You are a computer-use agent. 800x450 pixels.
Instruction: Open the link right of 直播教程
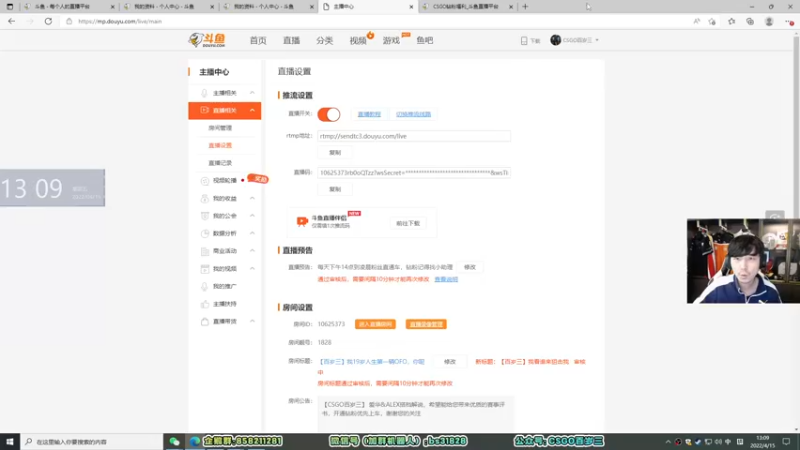(413, 114)
